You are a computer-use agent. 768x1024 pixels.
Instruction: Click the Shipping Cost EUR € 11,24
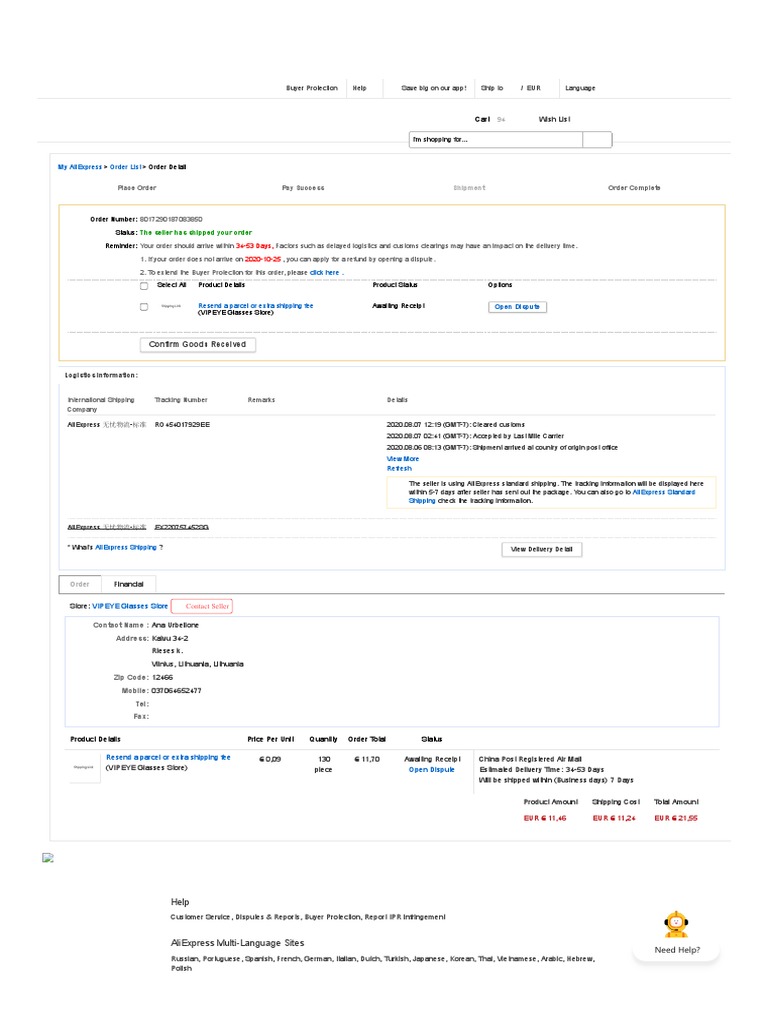point(614,818)
